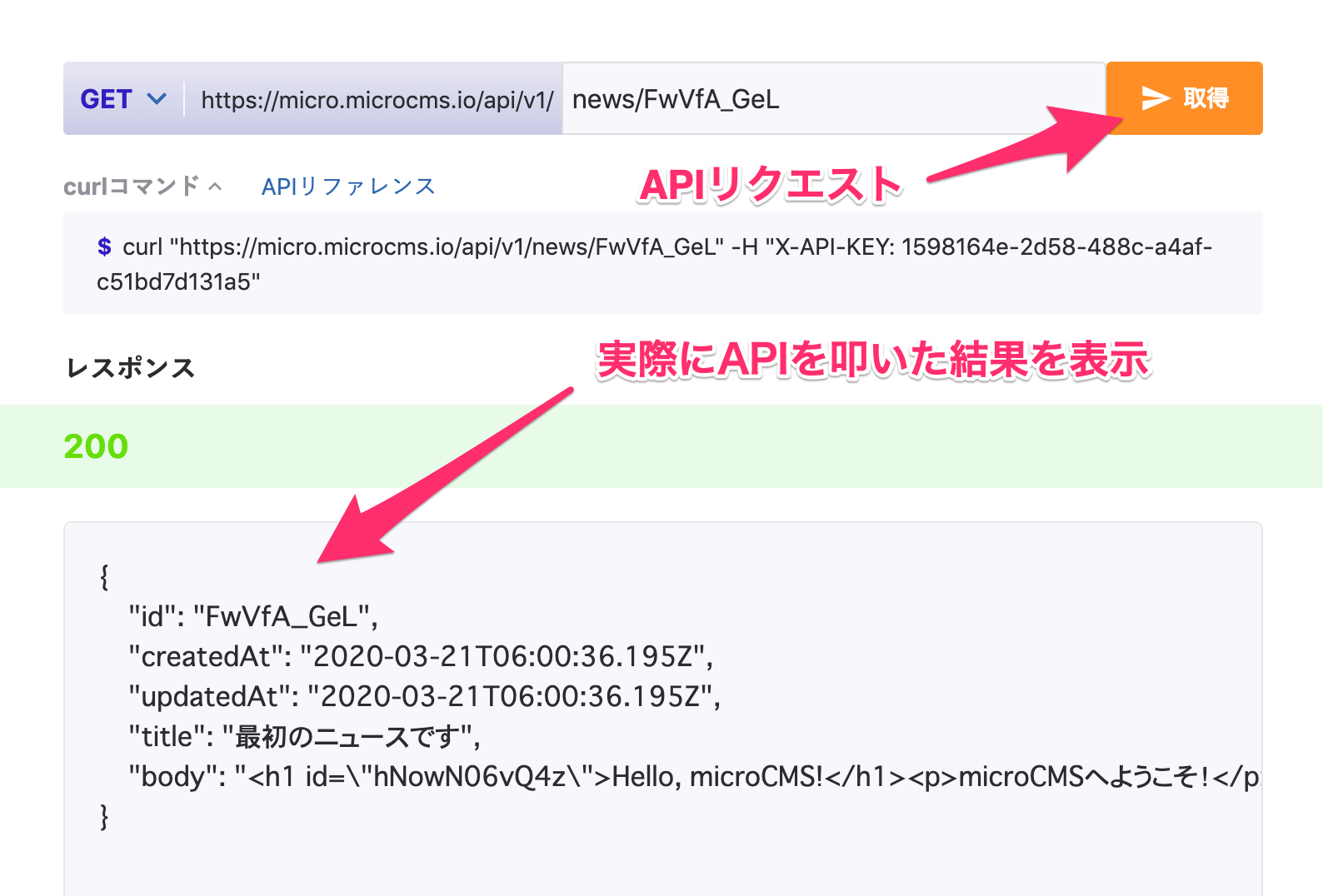Open the GET method dropdown
Screen dimensions: 1323x896
(x=123, y=99)
